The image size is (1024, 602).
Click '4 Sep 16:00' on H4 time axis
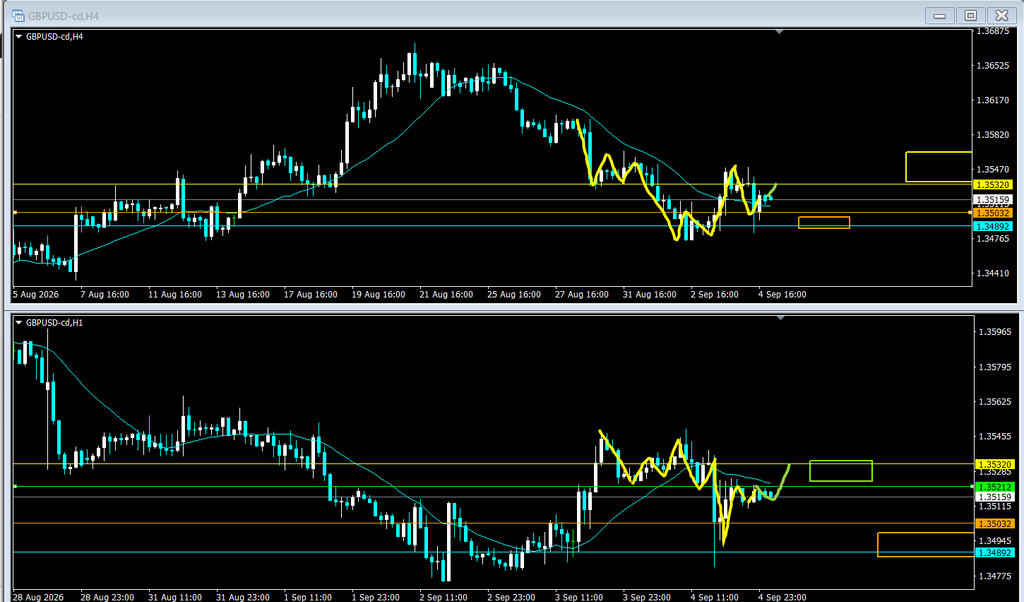(x=782, y=294)
